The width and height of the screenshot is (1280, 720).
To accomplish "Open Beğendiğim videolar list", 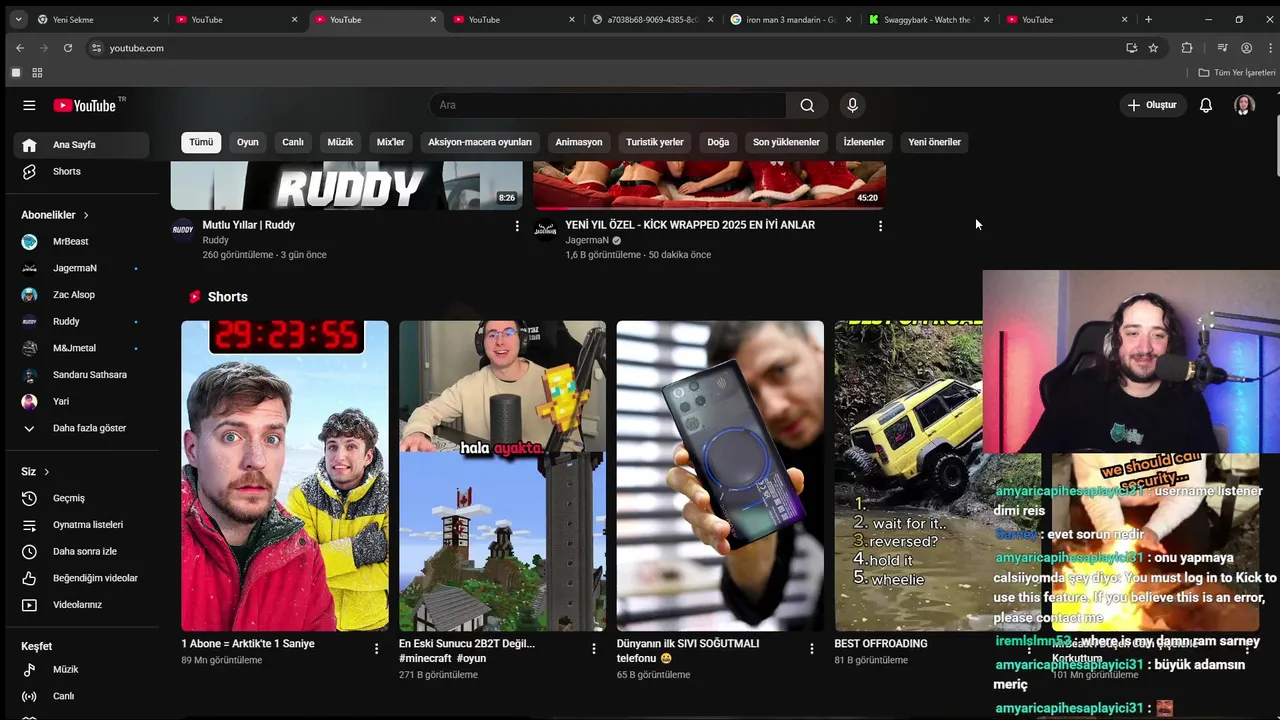I will (81, 578).
